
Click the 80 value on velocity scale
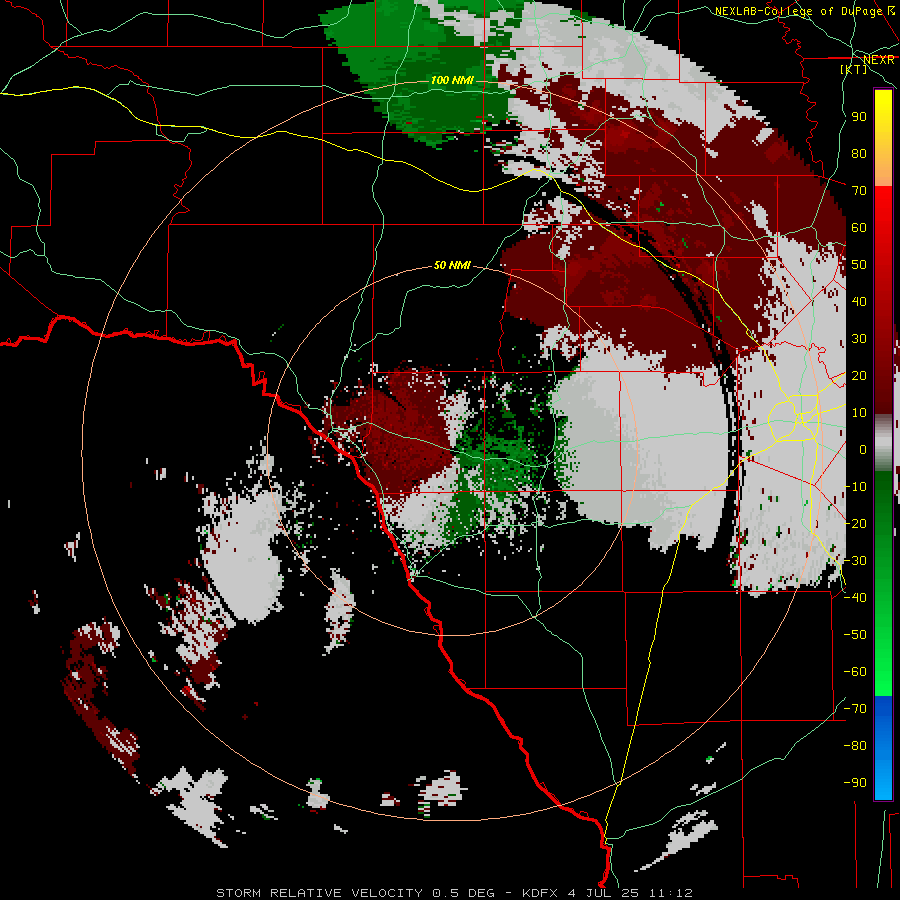tap(859, 153)
